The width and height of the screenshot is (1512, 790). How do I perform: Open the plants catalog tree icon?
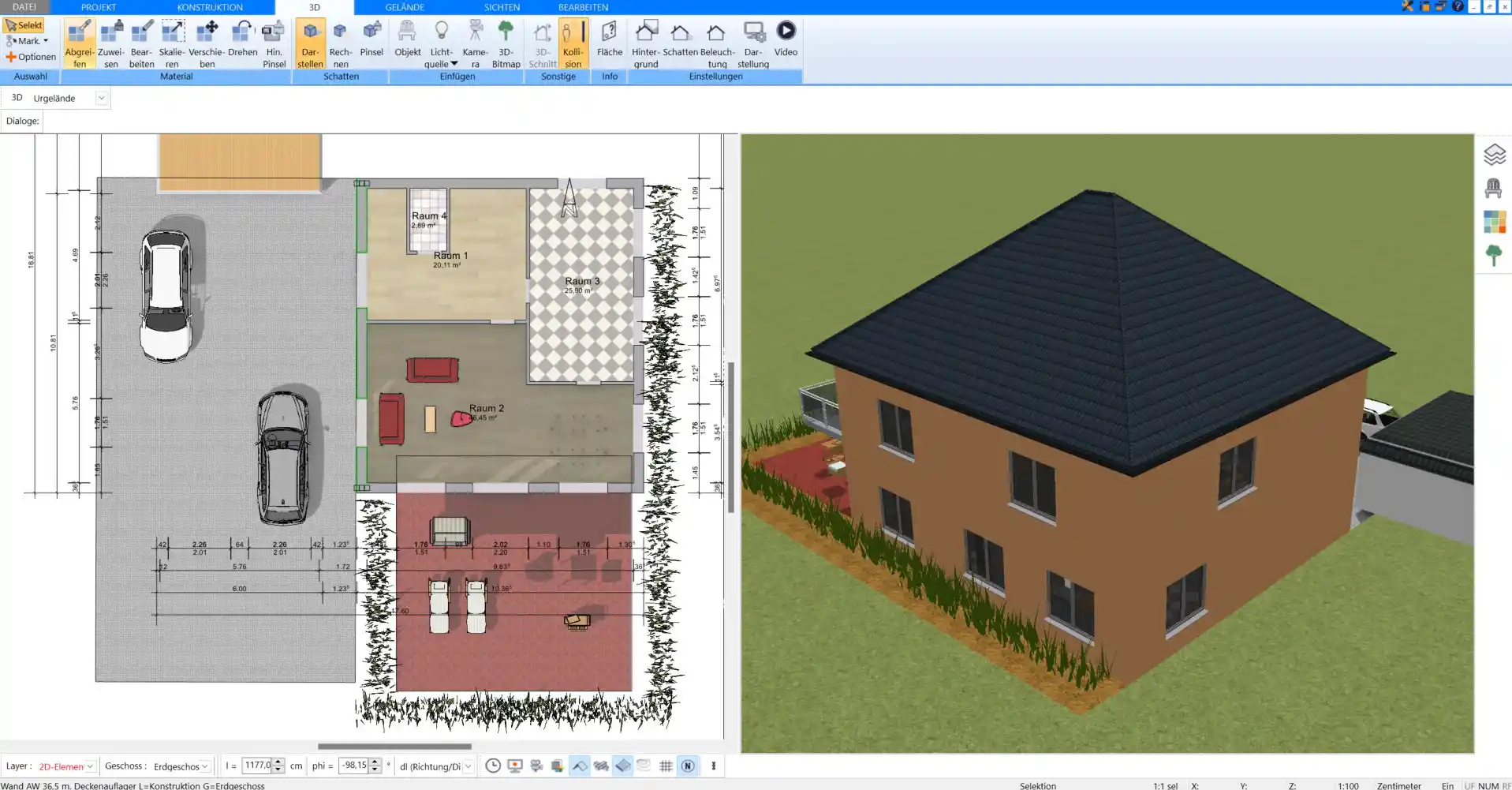(1493, 256)
